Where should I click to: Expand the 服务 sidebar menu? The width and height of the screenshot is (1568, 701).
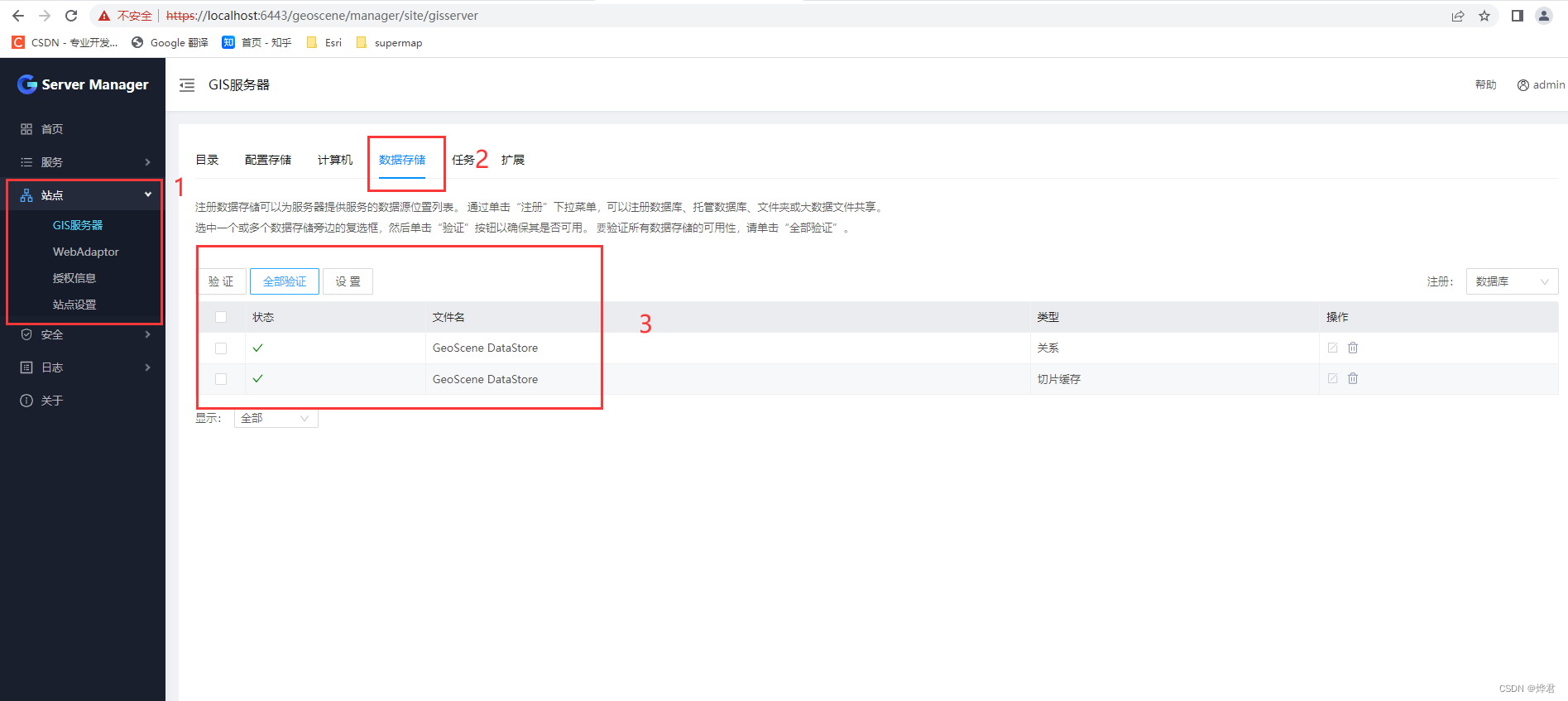pyautogui.click(x=83, y=162)
